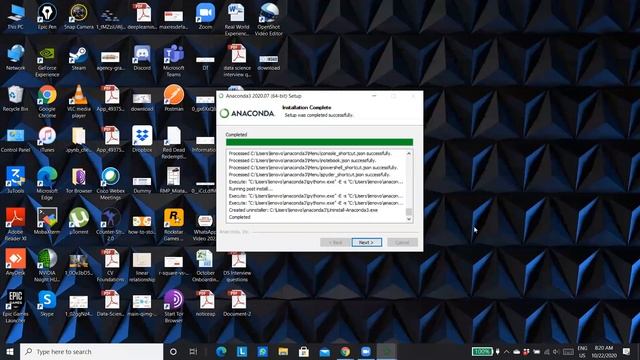This screenshot has height=360, width=640.
Task: Select the 'Completed' last line in install log
Action: tap(240, 217)
